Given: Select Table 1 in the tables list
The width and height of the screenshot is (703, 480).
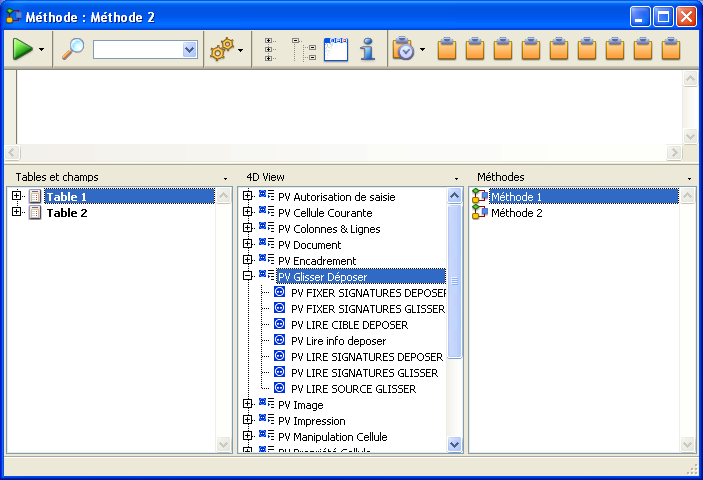Looking at the screenshot, I should [x=66, y=197].
